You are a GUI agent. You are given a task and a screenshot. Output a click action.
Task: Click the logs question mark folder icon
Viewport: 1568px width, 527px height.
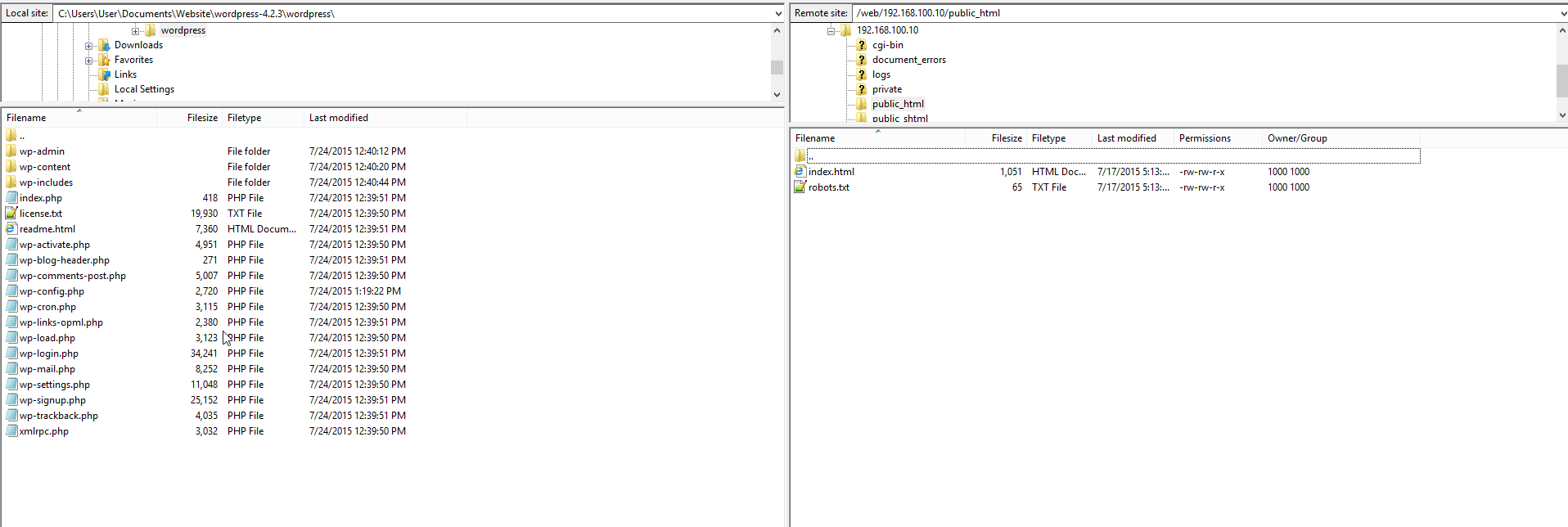click(x=862, y=74)
